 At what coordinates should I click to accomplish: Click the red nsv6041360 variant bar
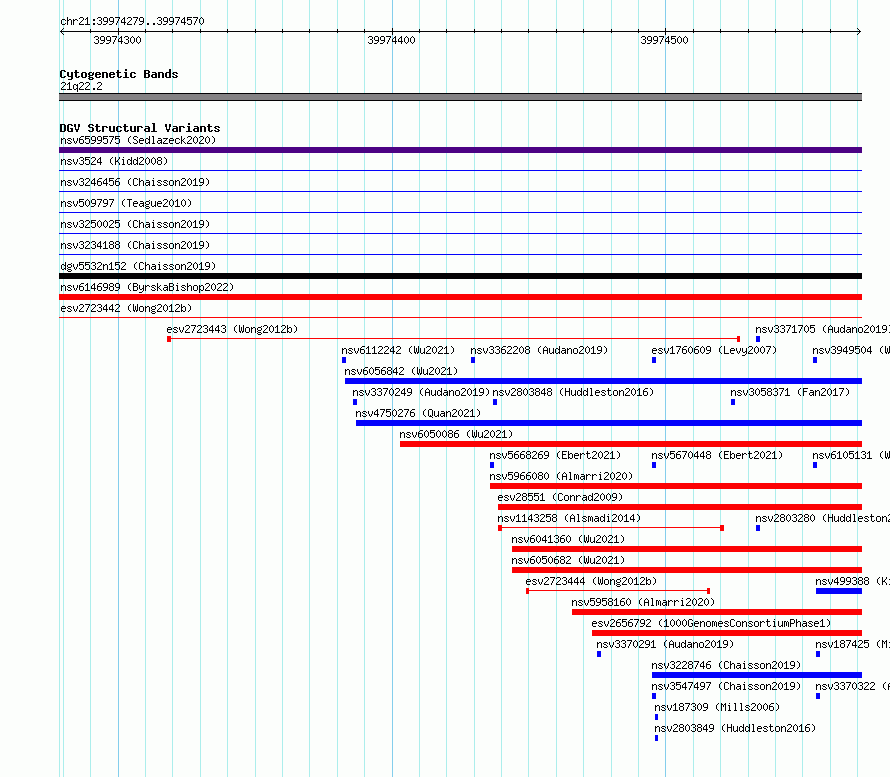(687, 549)
